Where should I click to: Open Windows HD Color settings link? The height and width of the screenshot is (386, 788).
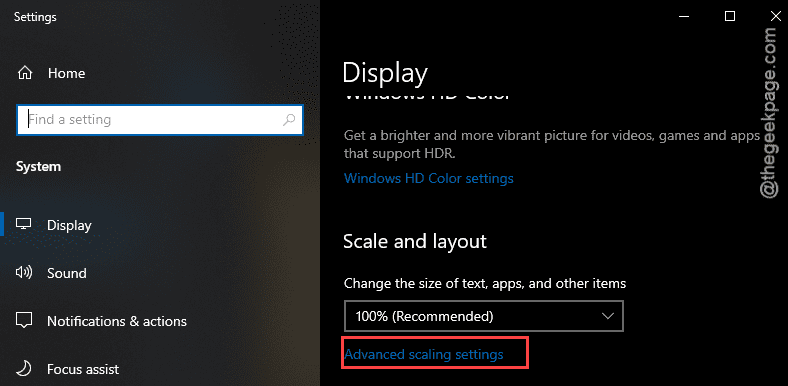[429, 178]
